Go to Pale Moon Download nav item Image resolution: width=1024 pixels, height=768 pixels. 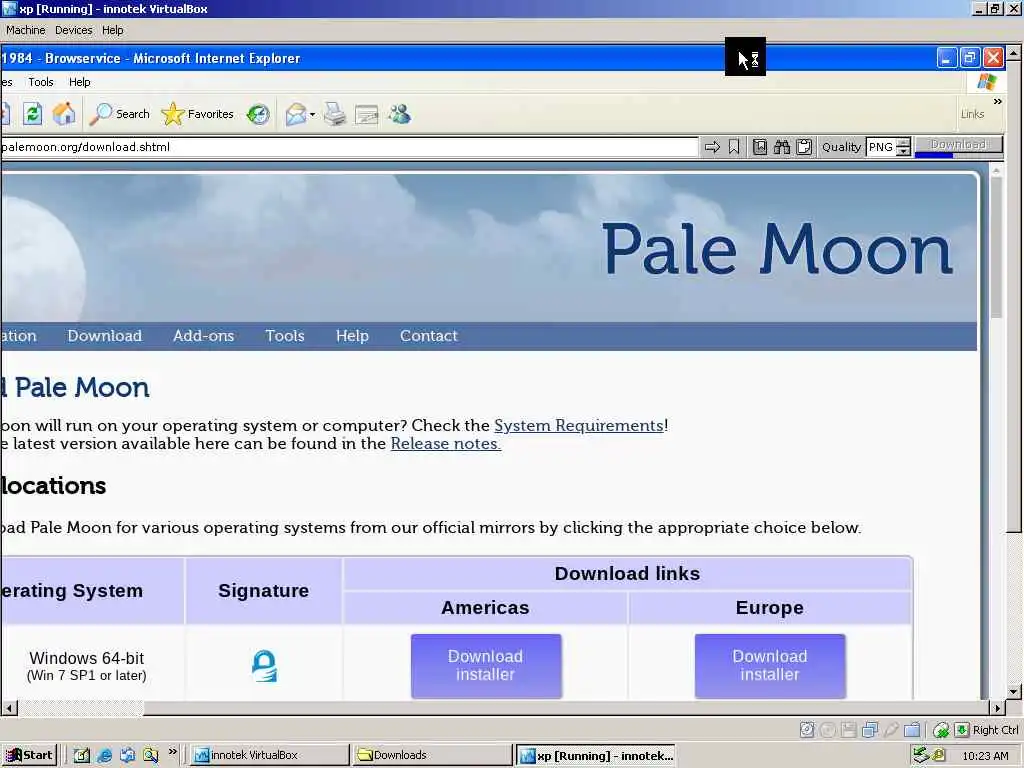tap(104, 336)
